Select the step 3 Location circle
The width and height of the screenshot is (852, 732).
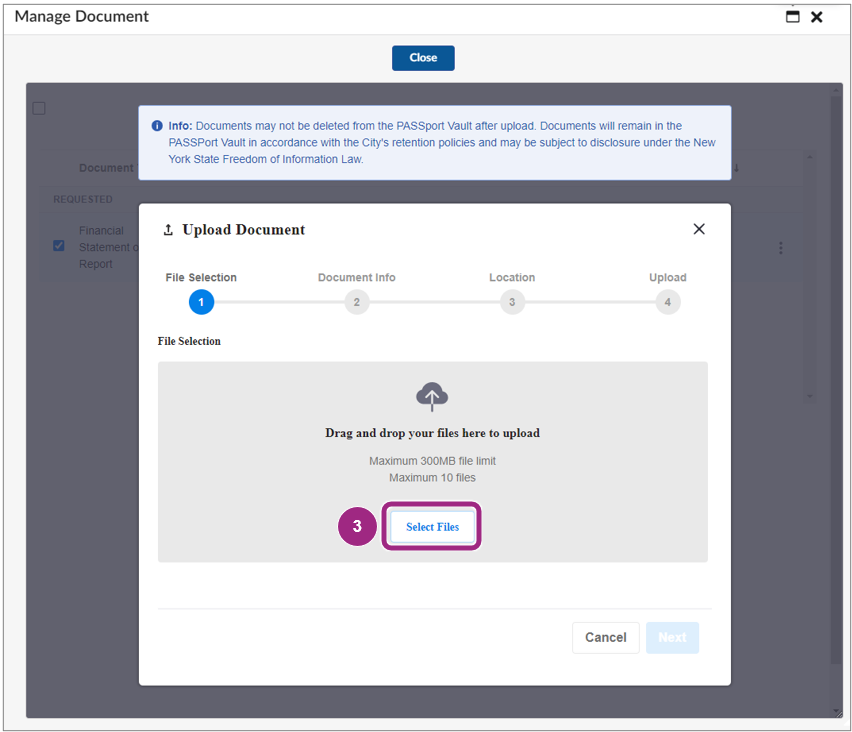click(512, 302)
